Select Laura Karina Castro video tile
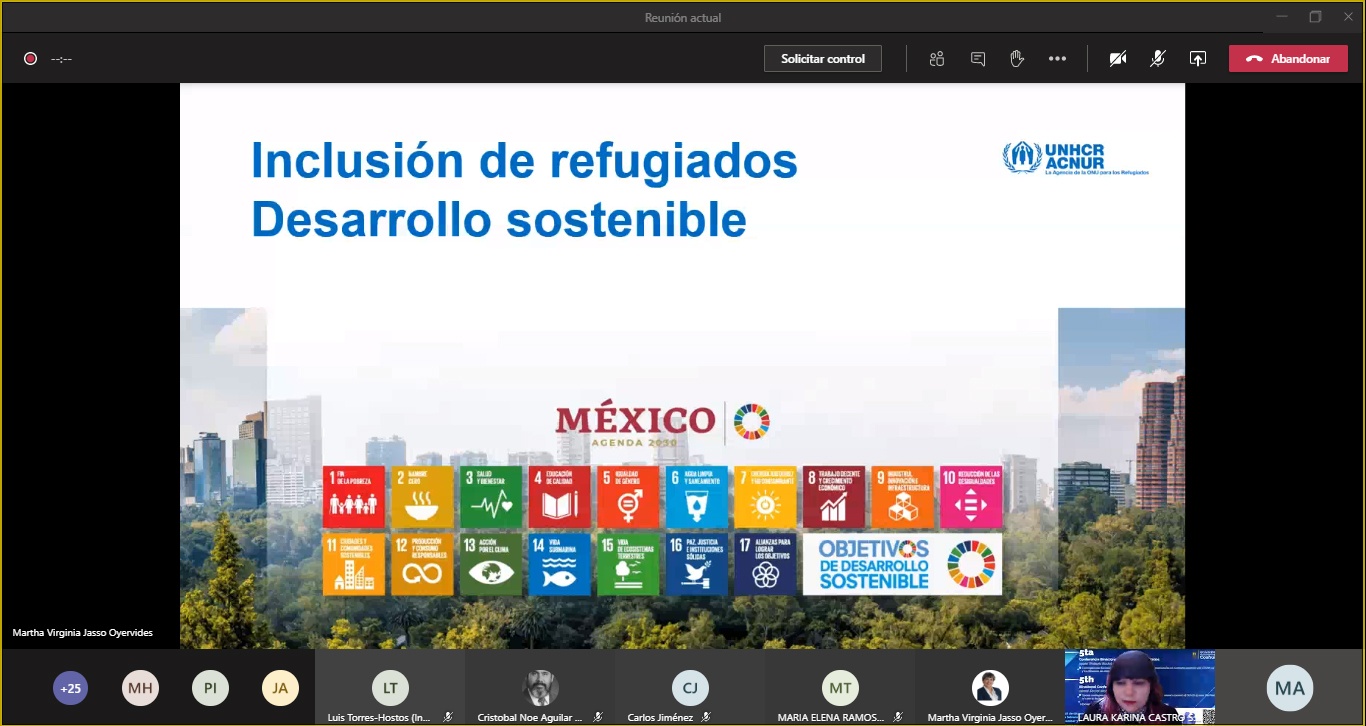Image resolution: width=1366 pixels, height=726 pixels. pos(1139,686)
